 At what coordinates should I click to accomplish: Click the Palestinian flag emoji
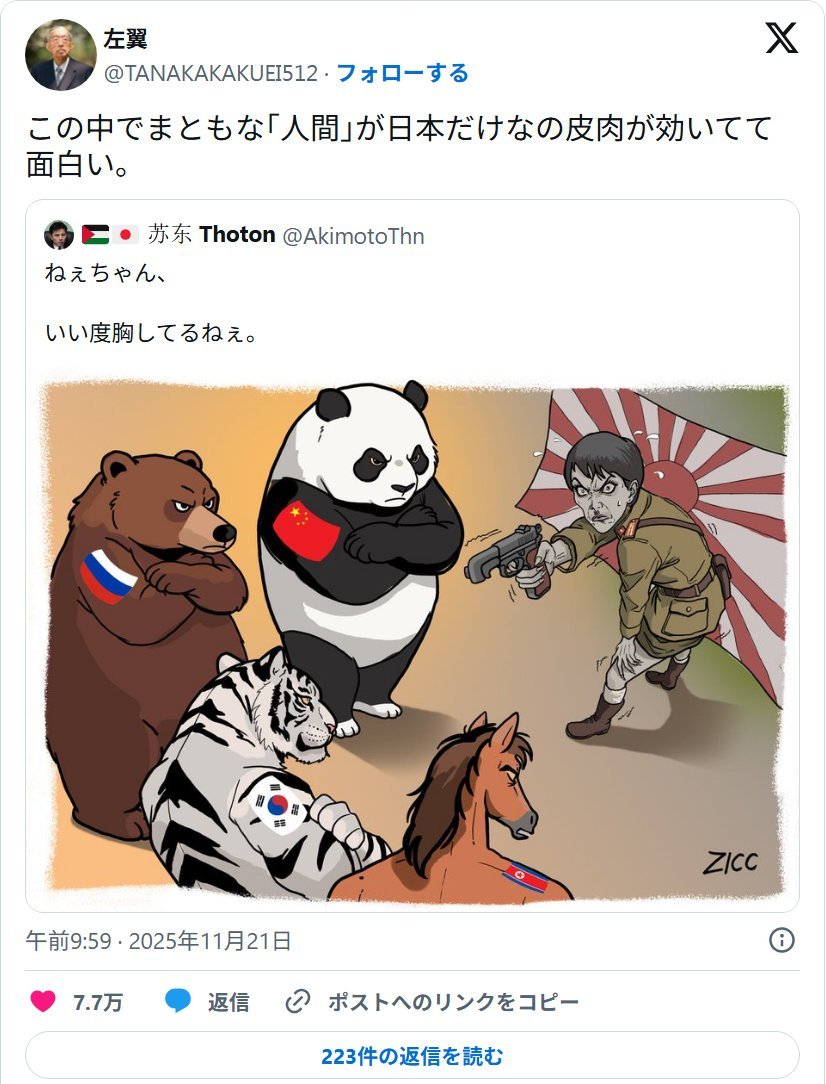[x=95, y=235]
